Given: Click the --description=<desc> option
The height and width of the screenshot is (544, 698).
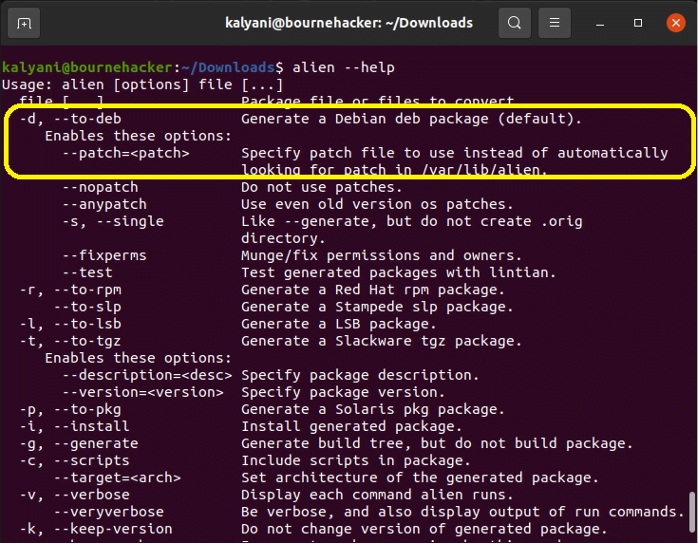Looking at the screenshot, I should [x=147, y=375].
